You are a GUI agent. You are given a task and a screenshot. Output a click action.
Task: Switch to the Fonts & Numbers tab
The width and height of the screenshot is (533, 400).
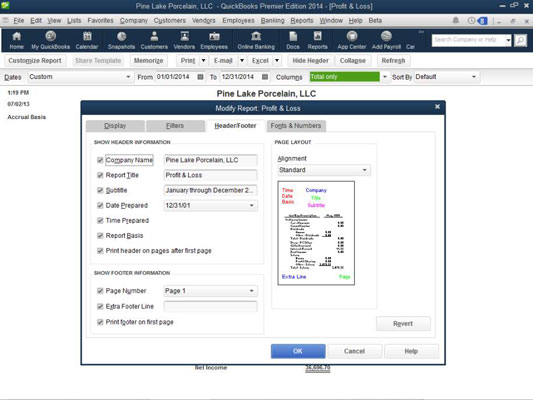coord(296,126)
